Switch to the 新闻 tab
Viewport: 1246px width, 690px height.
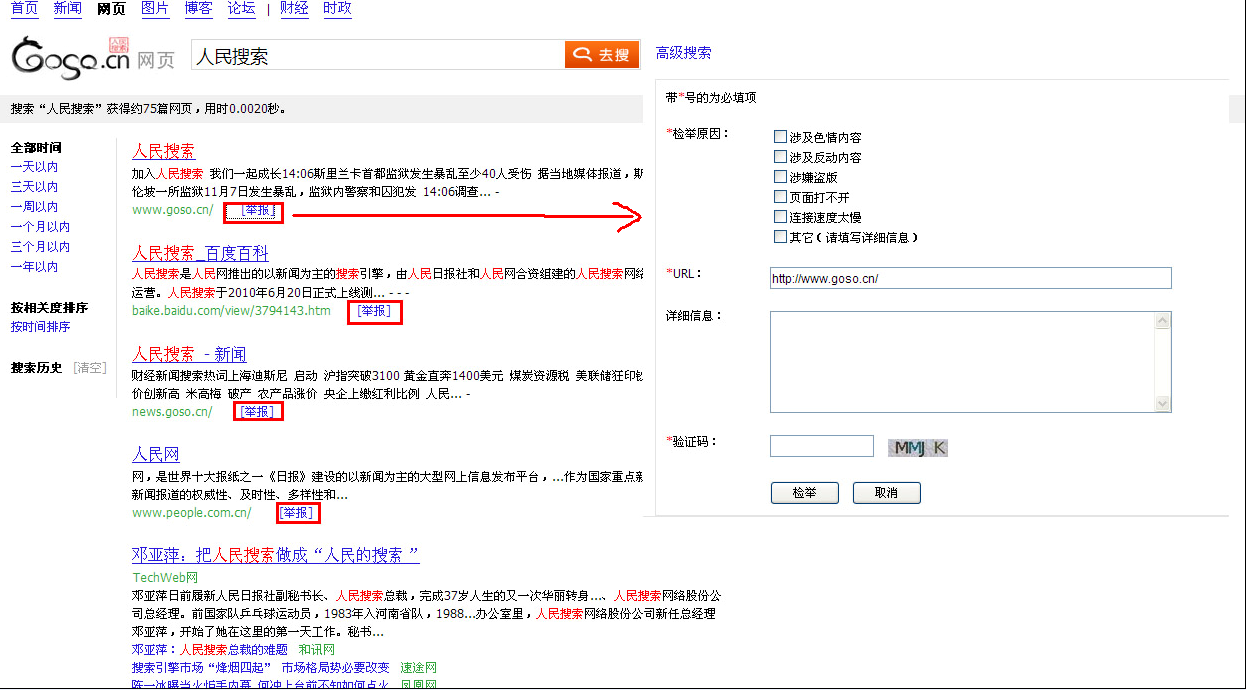(68, 9)
